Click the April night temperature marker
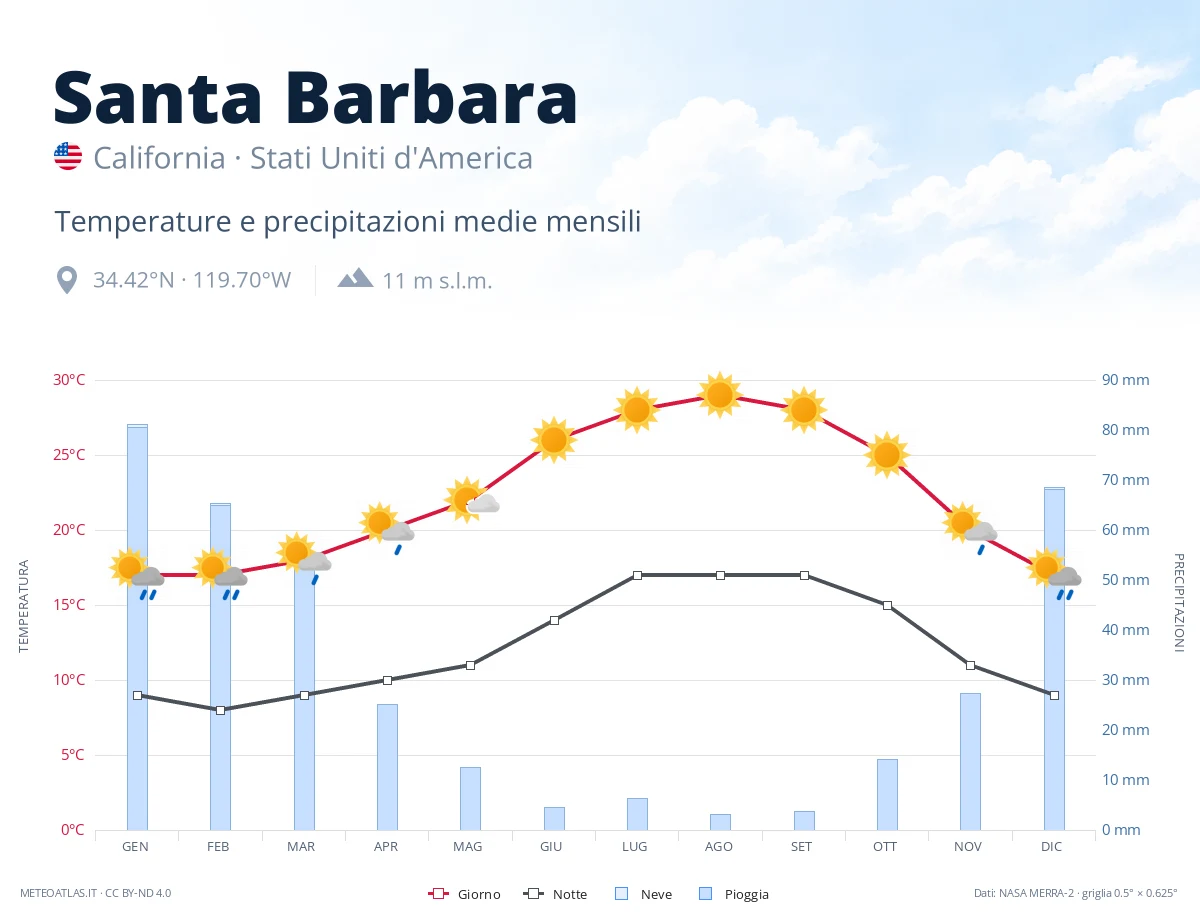This screenshot has height=920, width=1200. point(387,680)
